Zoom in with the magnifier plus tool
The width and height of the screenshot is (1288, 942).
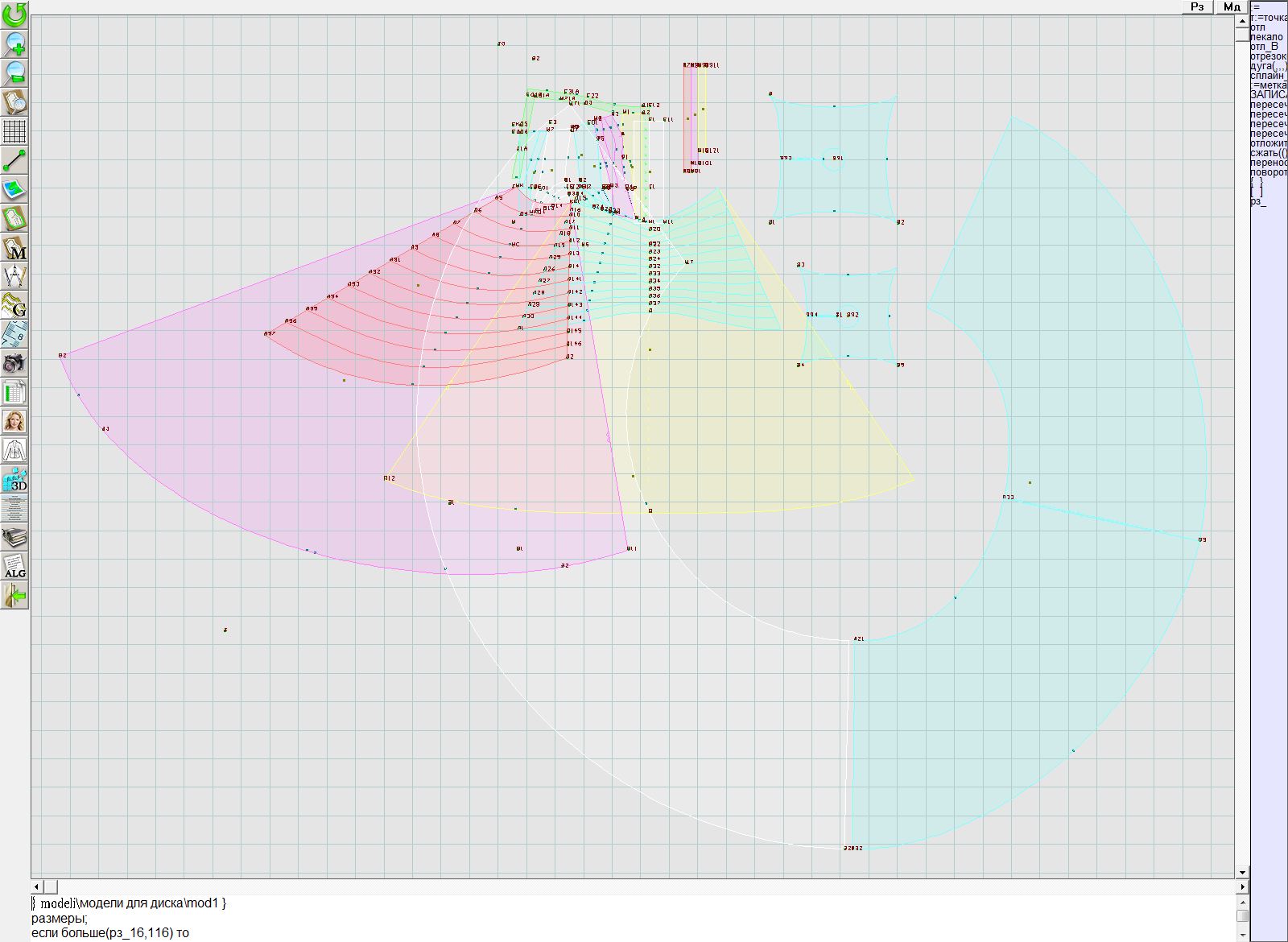coord(14,43)
